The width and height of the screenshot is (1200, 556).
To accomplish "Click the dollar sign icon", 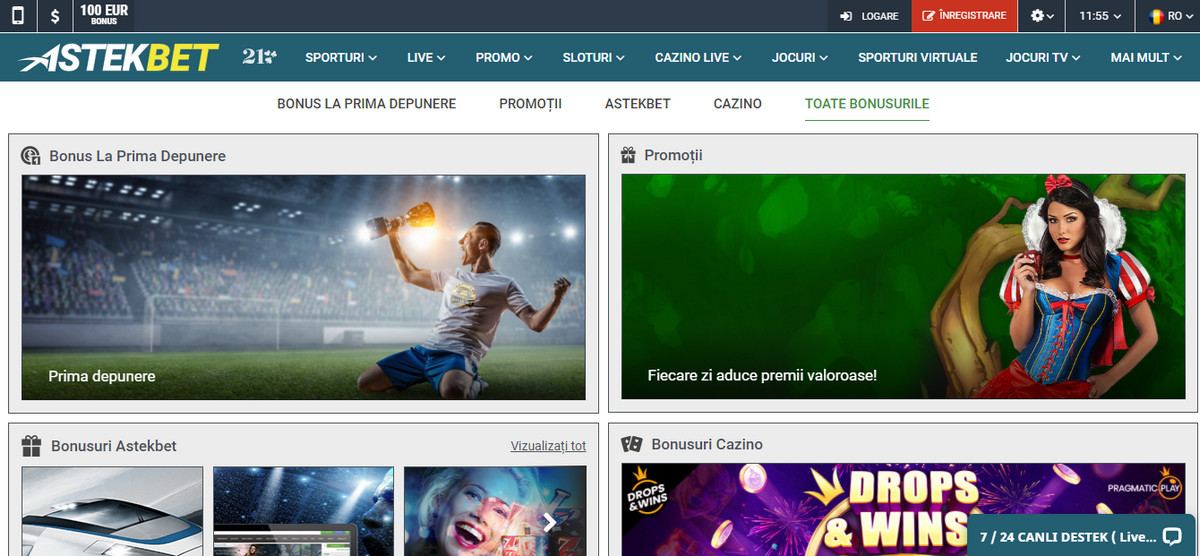I will 55,16.
